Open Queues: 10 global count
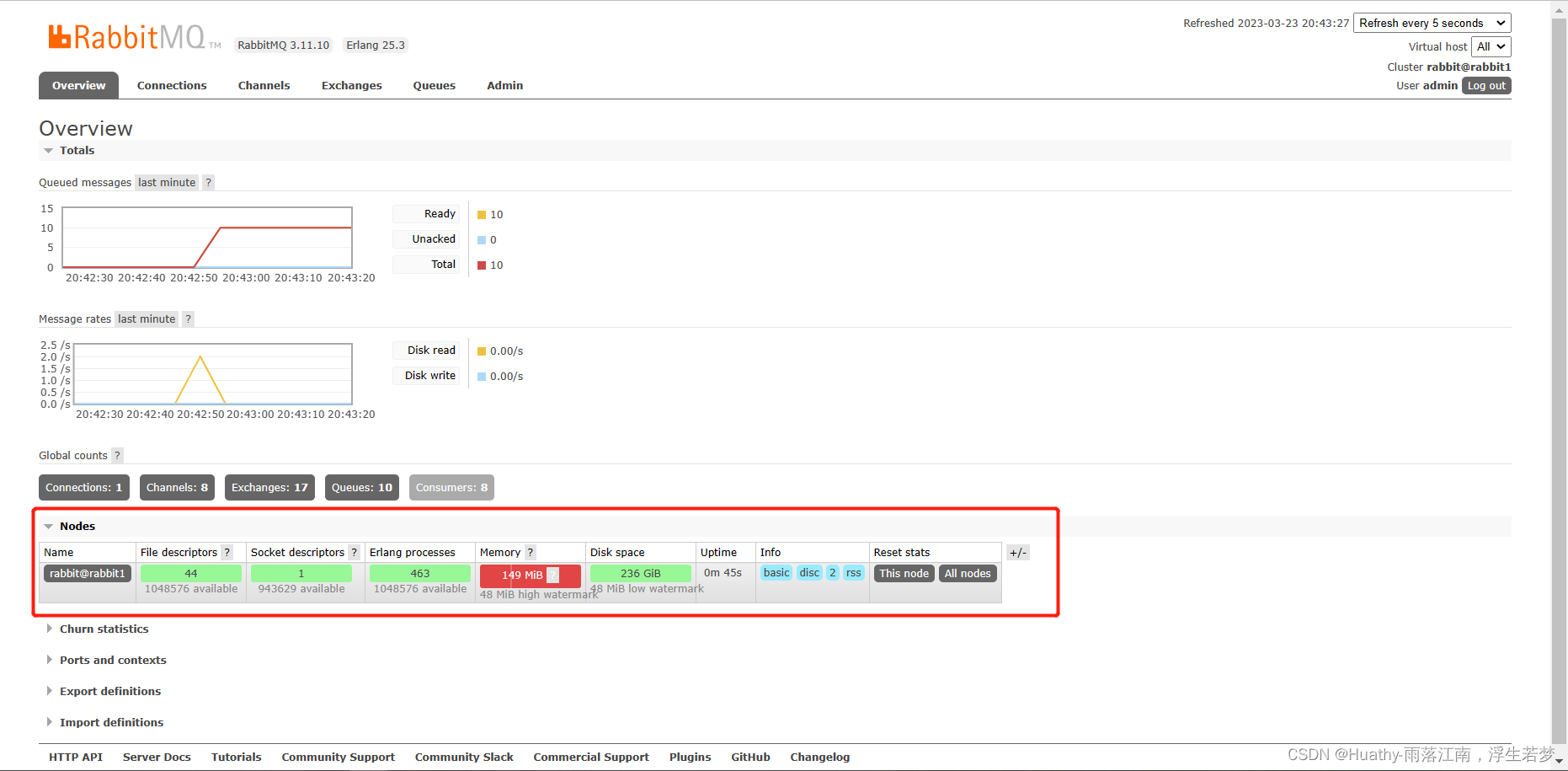This screenshot has width=1568, height=771. [362, 488]
